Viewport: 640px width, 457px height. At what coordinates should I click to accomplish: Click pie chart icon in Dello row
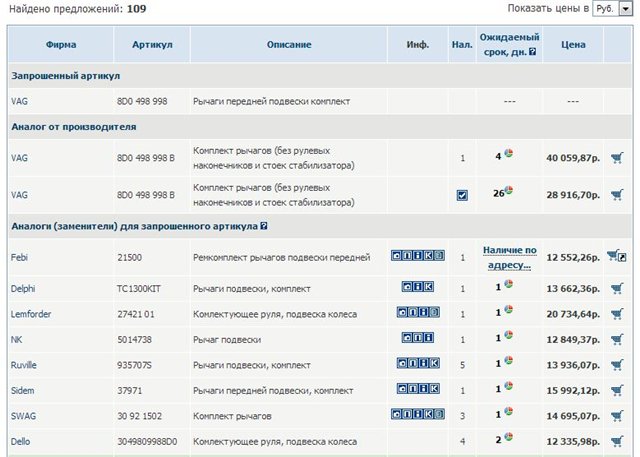click(x=509, y=437)
